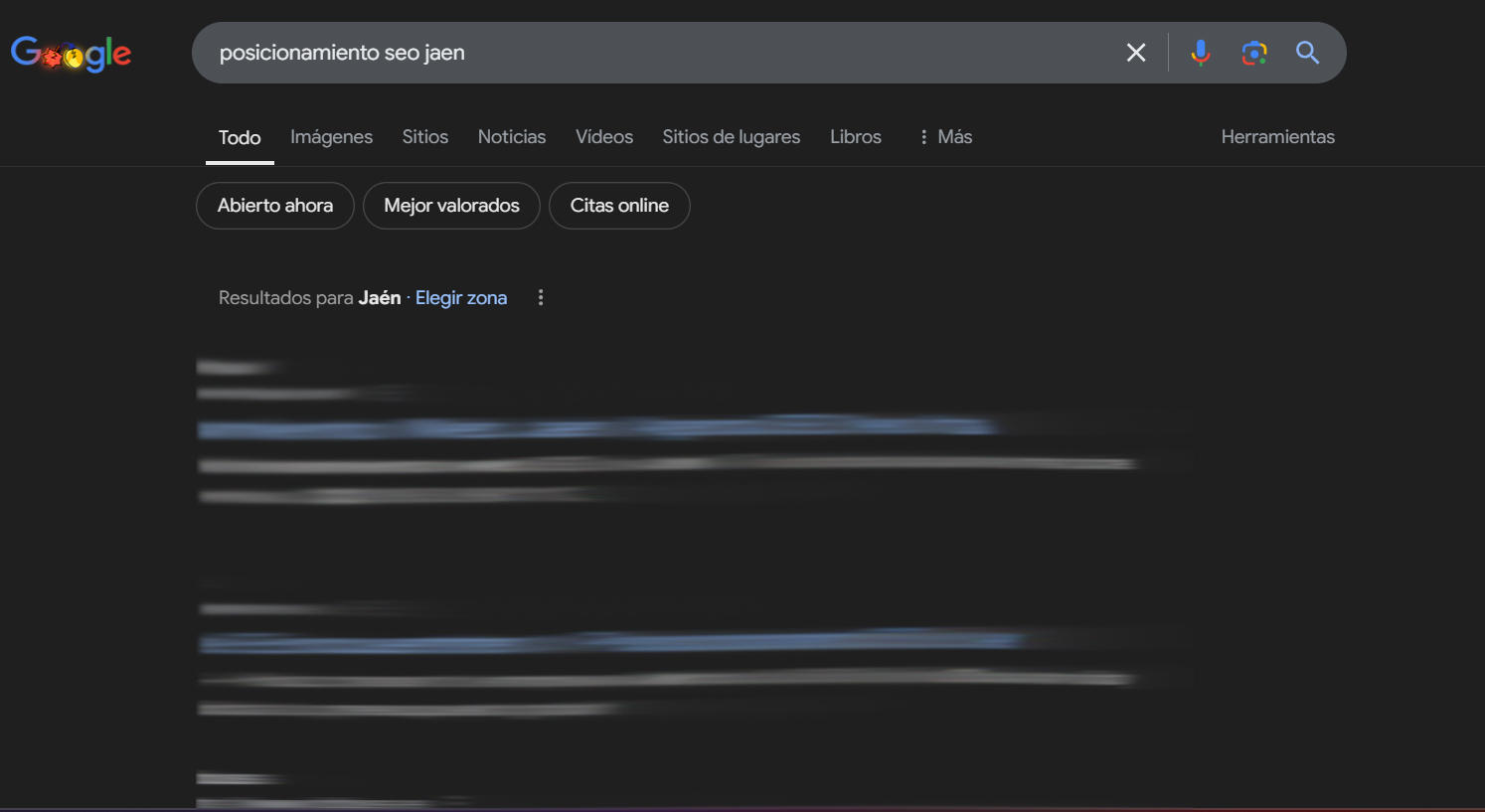Image resolution: width=1485 pixels, height=812 pixels.
Task: Select the Vídeos search category
Action: 603,136
